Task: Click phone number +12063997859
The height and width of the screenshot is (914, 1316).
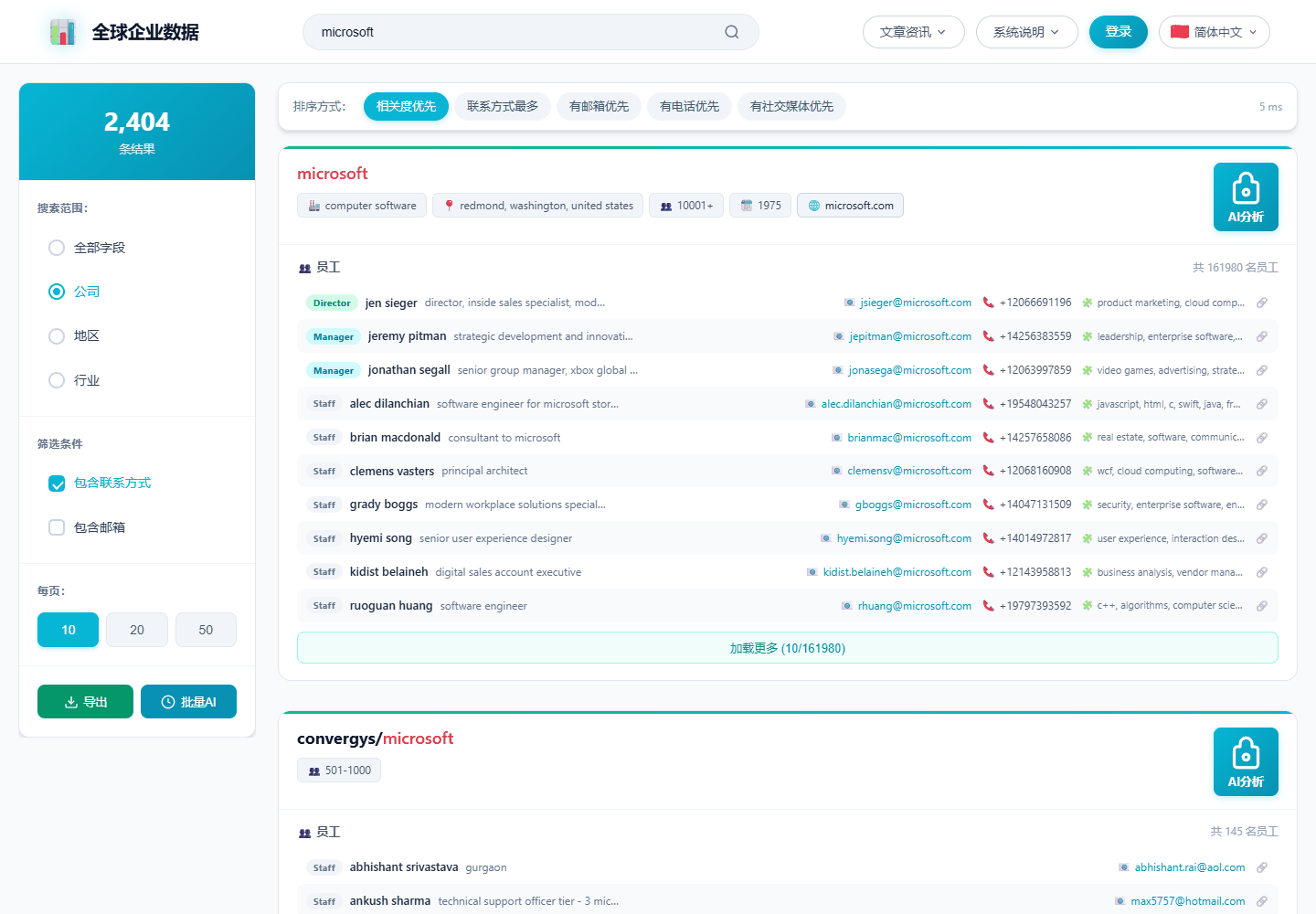Action: 1035,370
